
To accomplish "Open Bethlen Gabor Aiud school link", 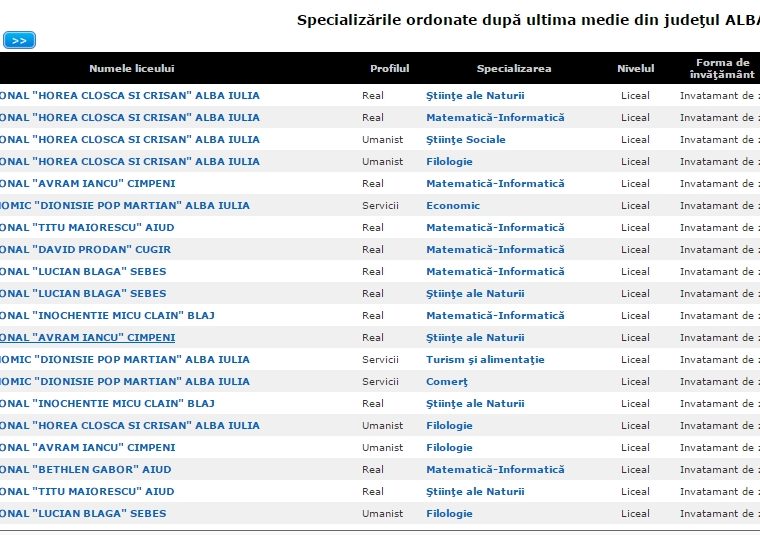I will (86, 470).
